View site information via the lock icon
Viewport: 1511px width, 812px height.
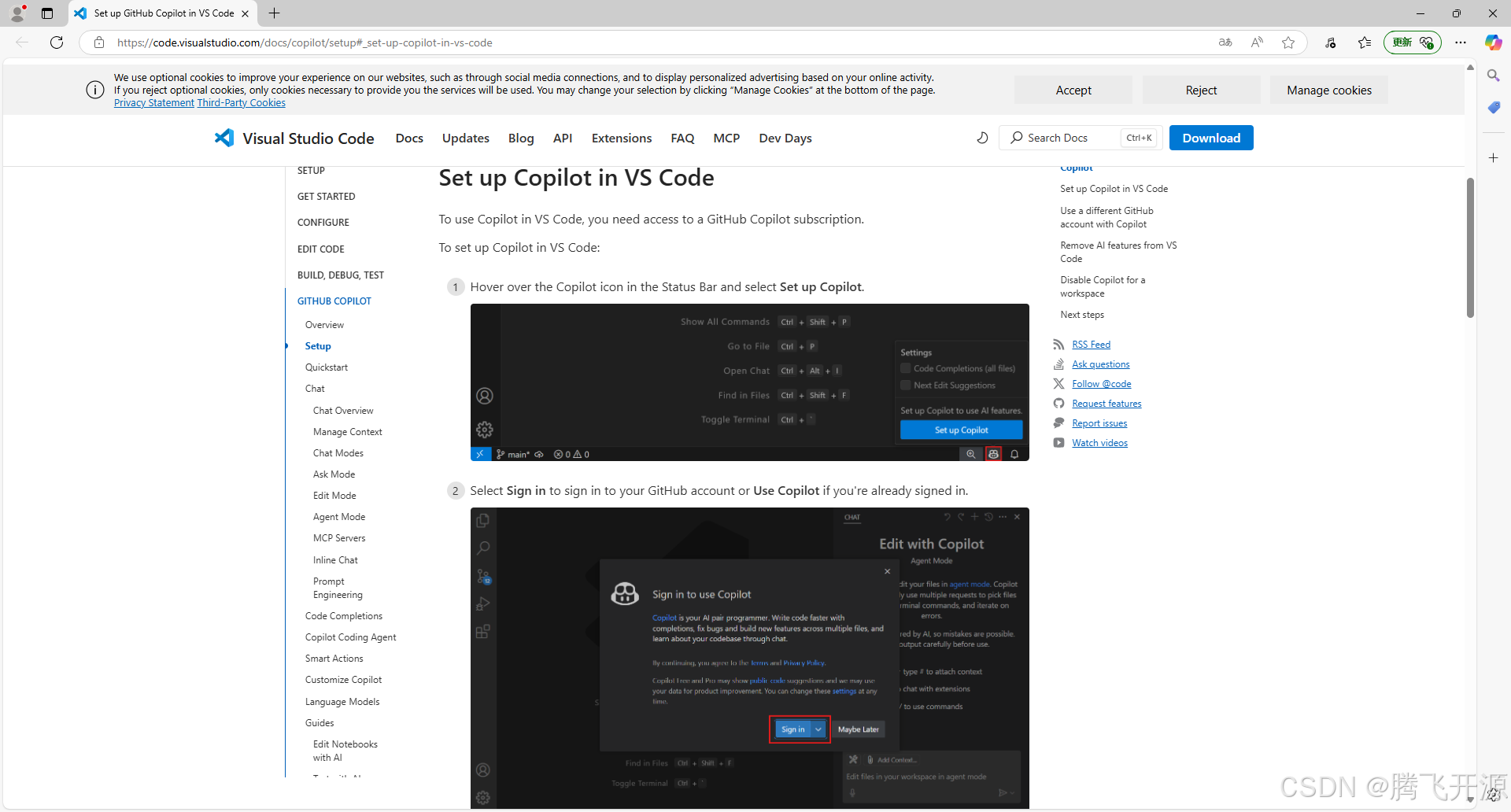99,42
